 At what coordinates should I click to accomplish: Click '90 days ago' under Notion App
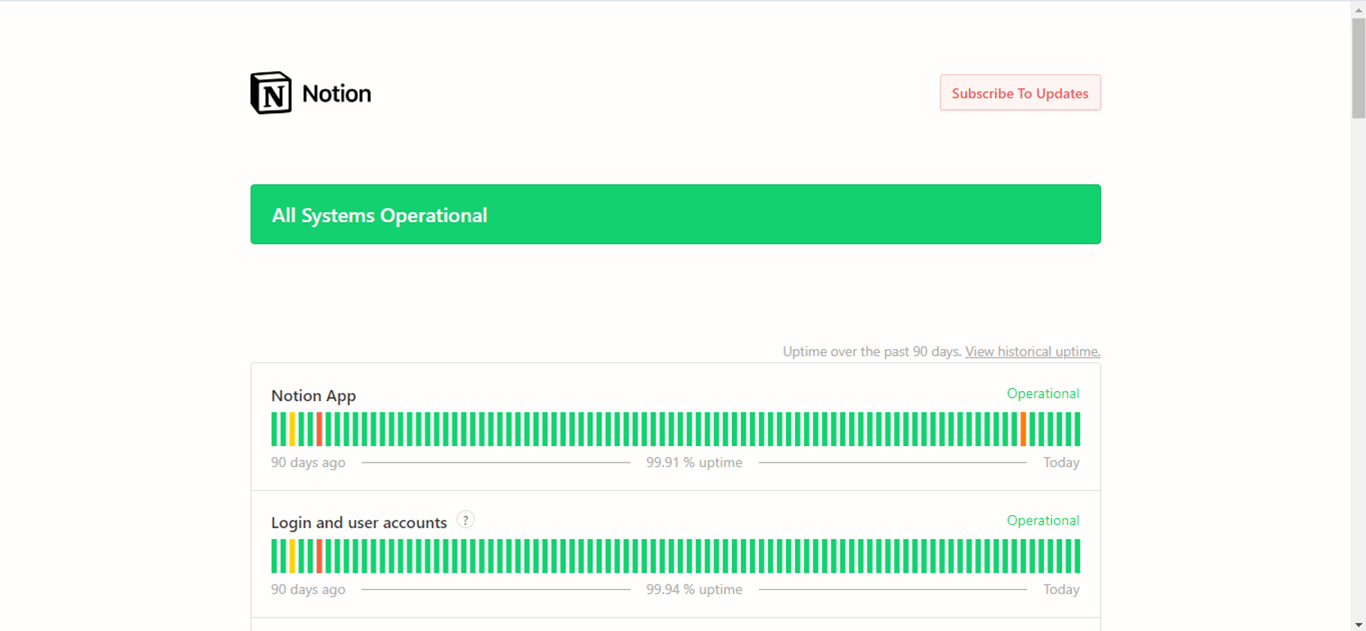tap(308, 463)
